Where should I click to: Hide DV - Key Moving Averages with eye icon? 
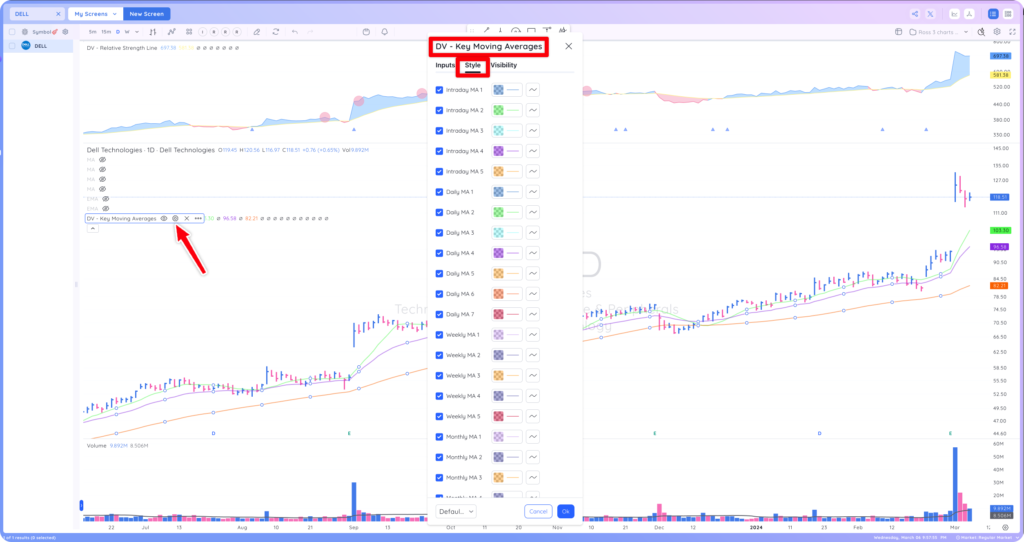pos(164,219)
